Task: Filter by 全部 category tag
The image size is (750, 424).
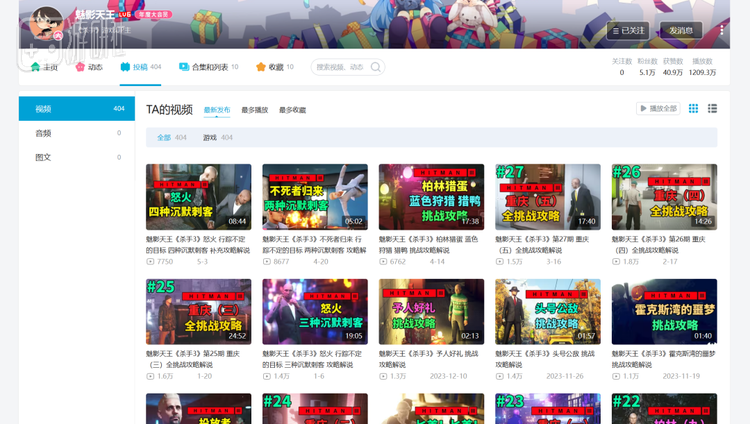Action: 164,137
